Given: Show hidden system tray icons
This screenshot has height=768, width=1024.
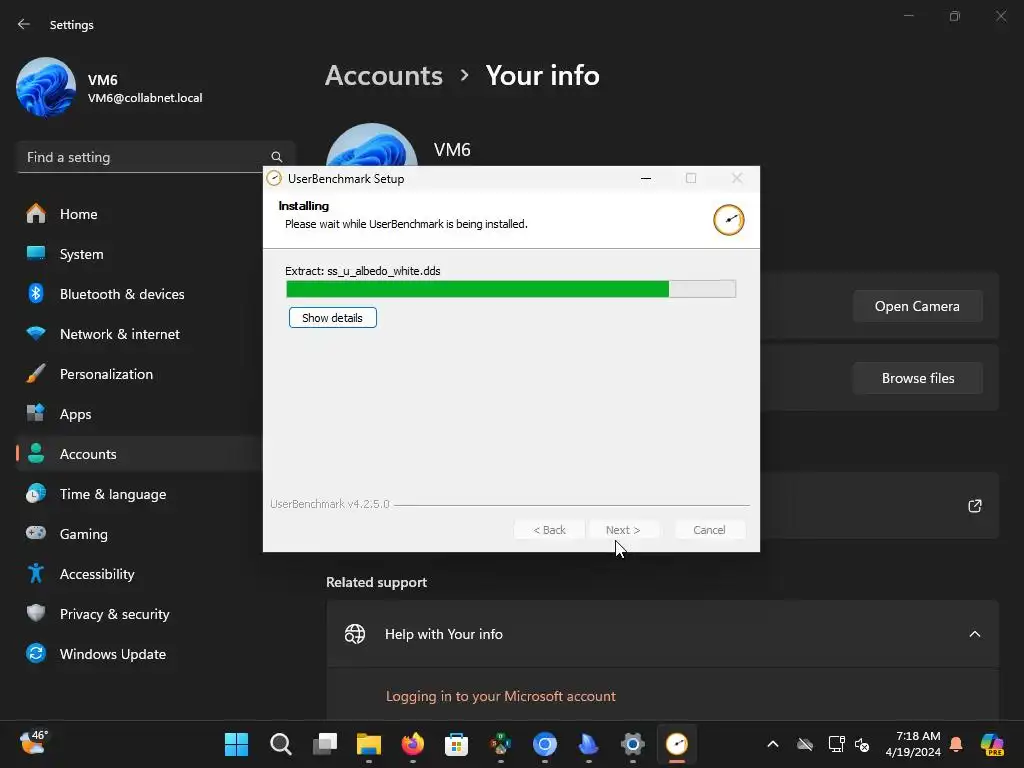Looking at the screenshot, I should pos(773,744).
